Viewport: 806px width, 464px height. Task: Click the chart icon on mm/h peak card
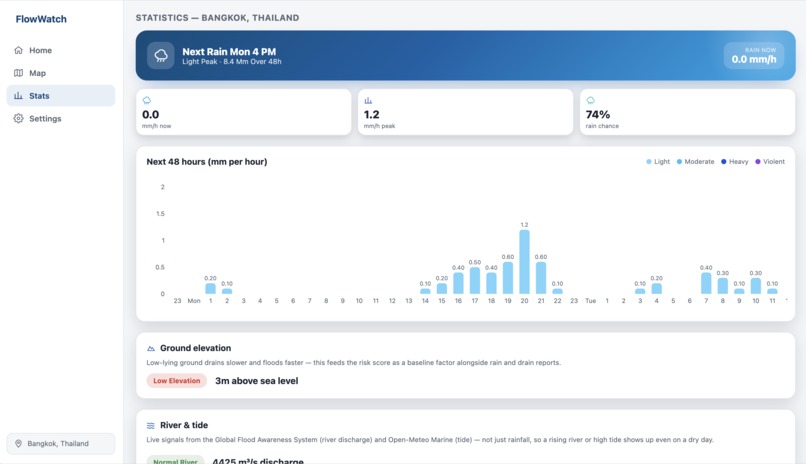point(368,100)
